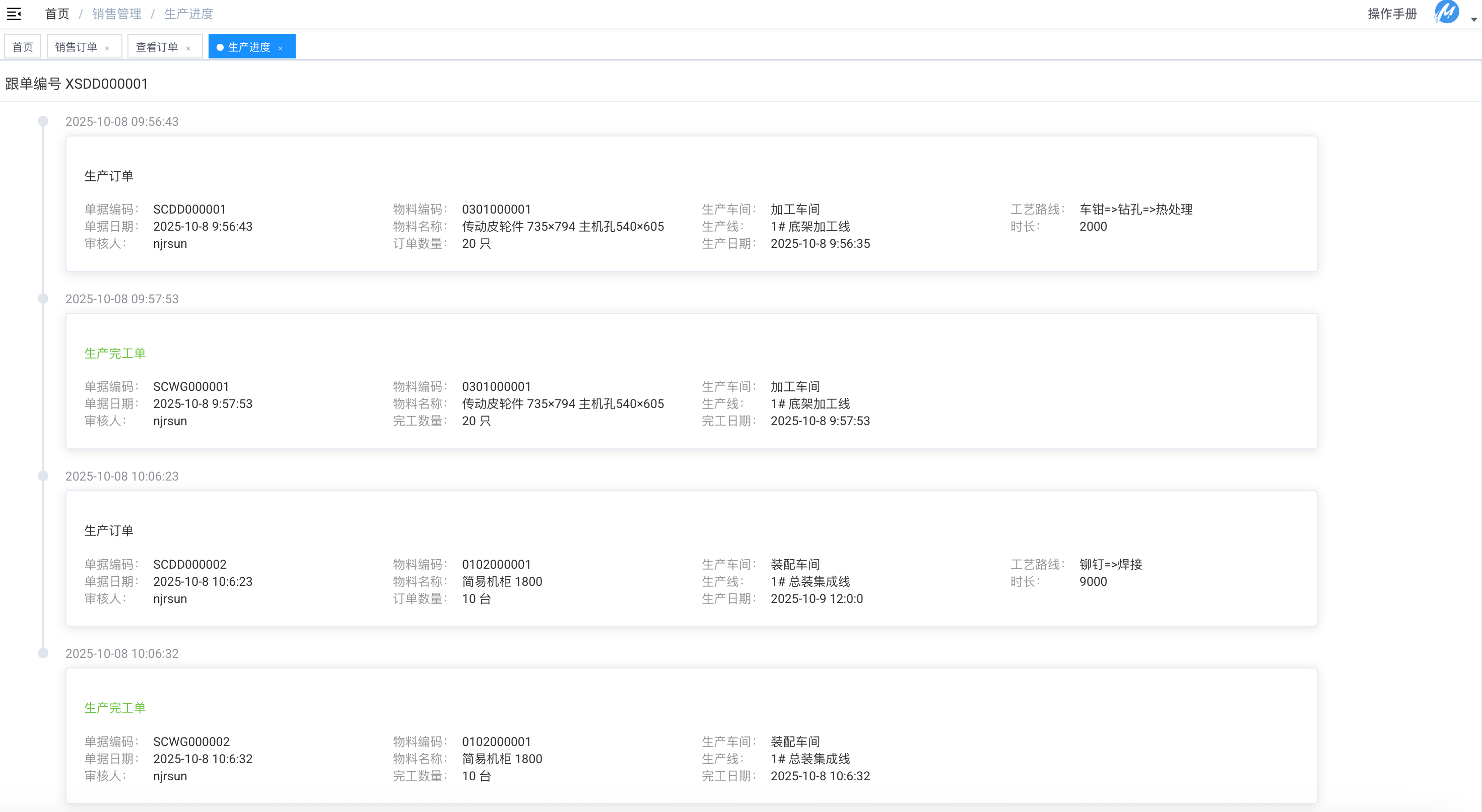Click timeline node for 10:06:23

43,476
